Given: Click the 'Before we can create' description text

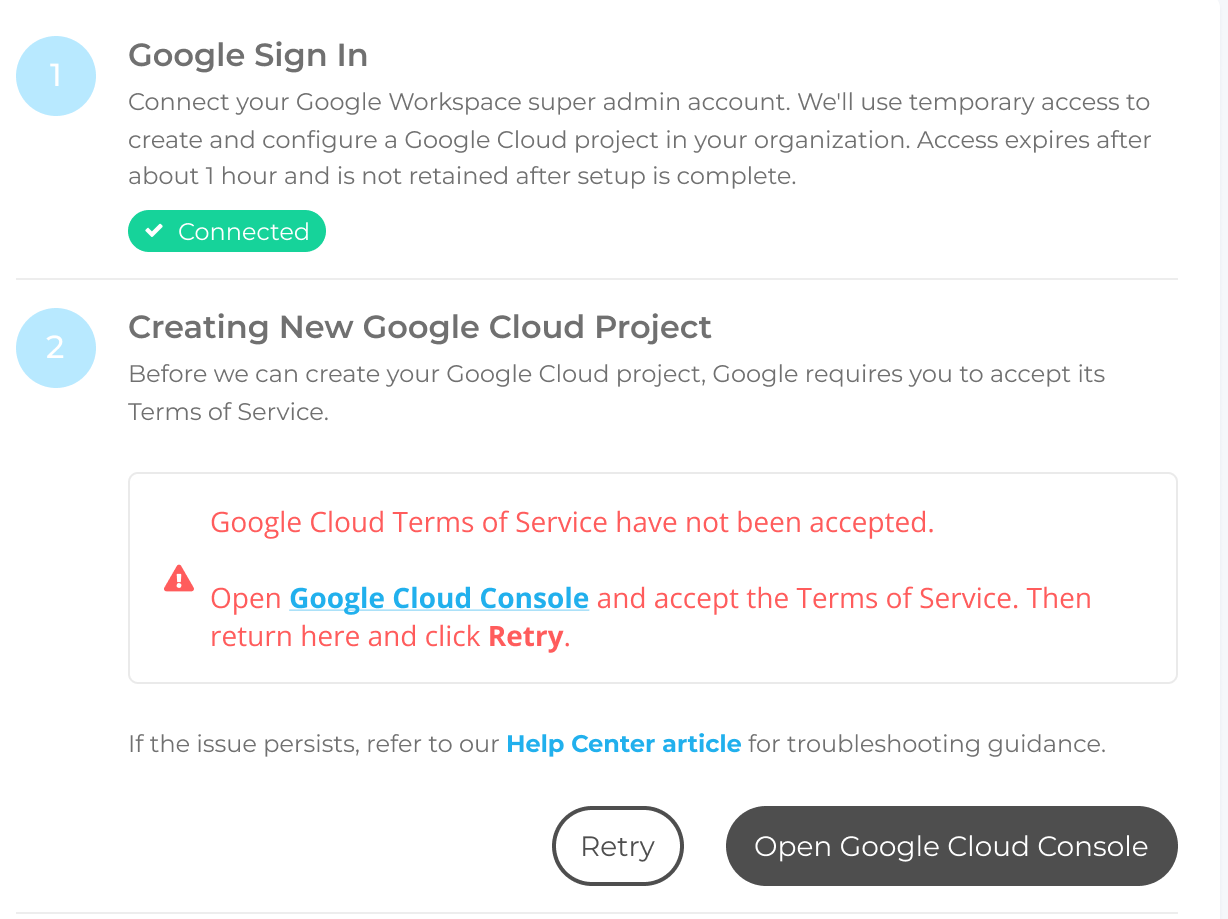Looking at the screenshot, I should click(x=617, y=393).
